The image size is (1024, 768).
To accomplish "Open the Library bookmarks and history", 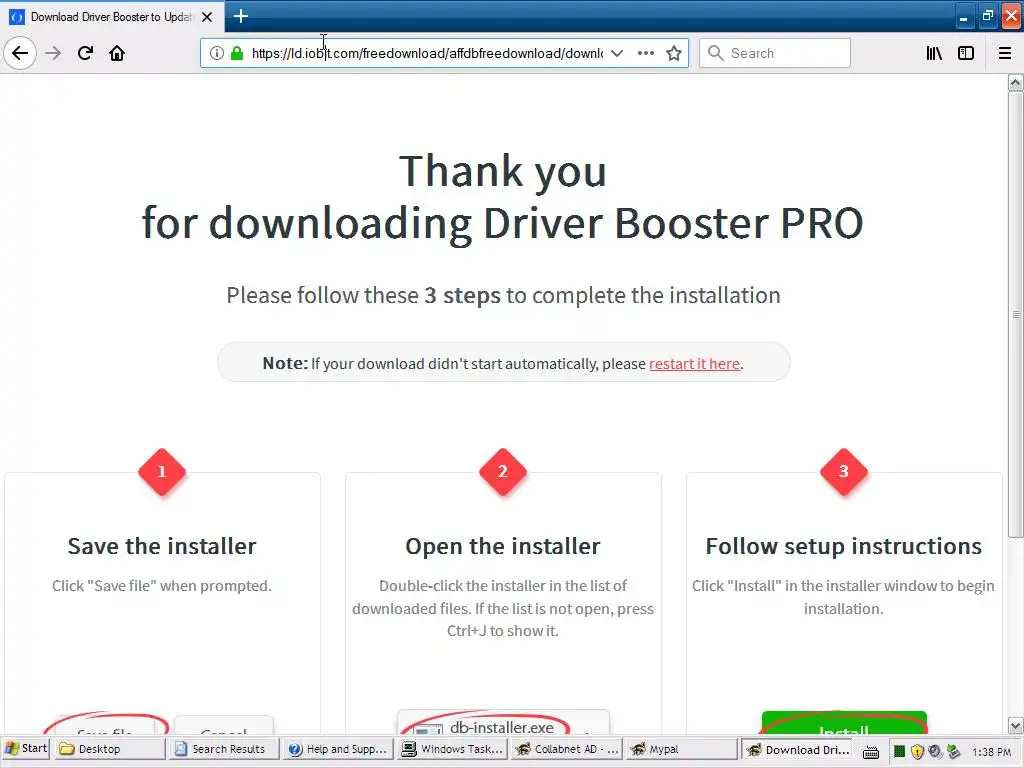I will tap(935, 53).
